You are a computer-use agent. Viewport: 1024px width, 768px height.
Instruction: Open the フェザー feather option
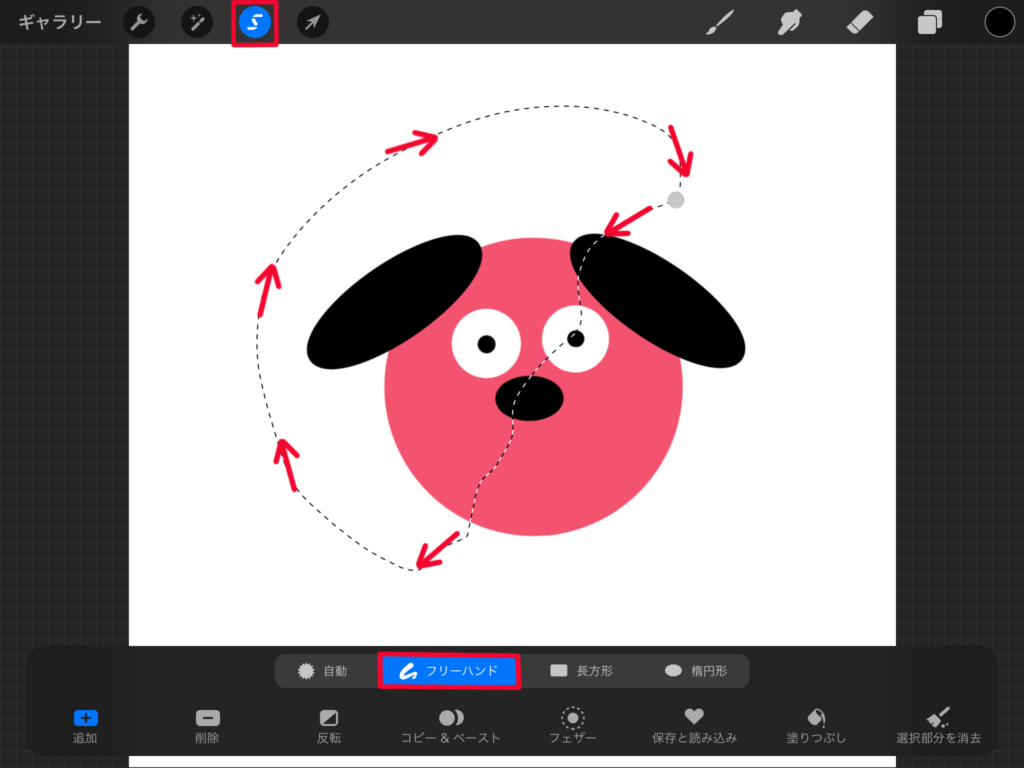coord(573,726)
